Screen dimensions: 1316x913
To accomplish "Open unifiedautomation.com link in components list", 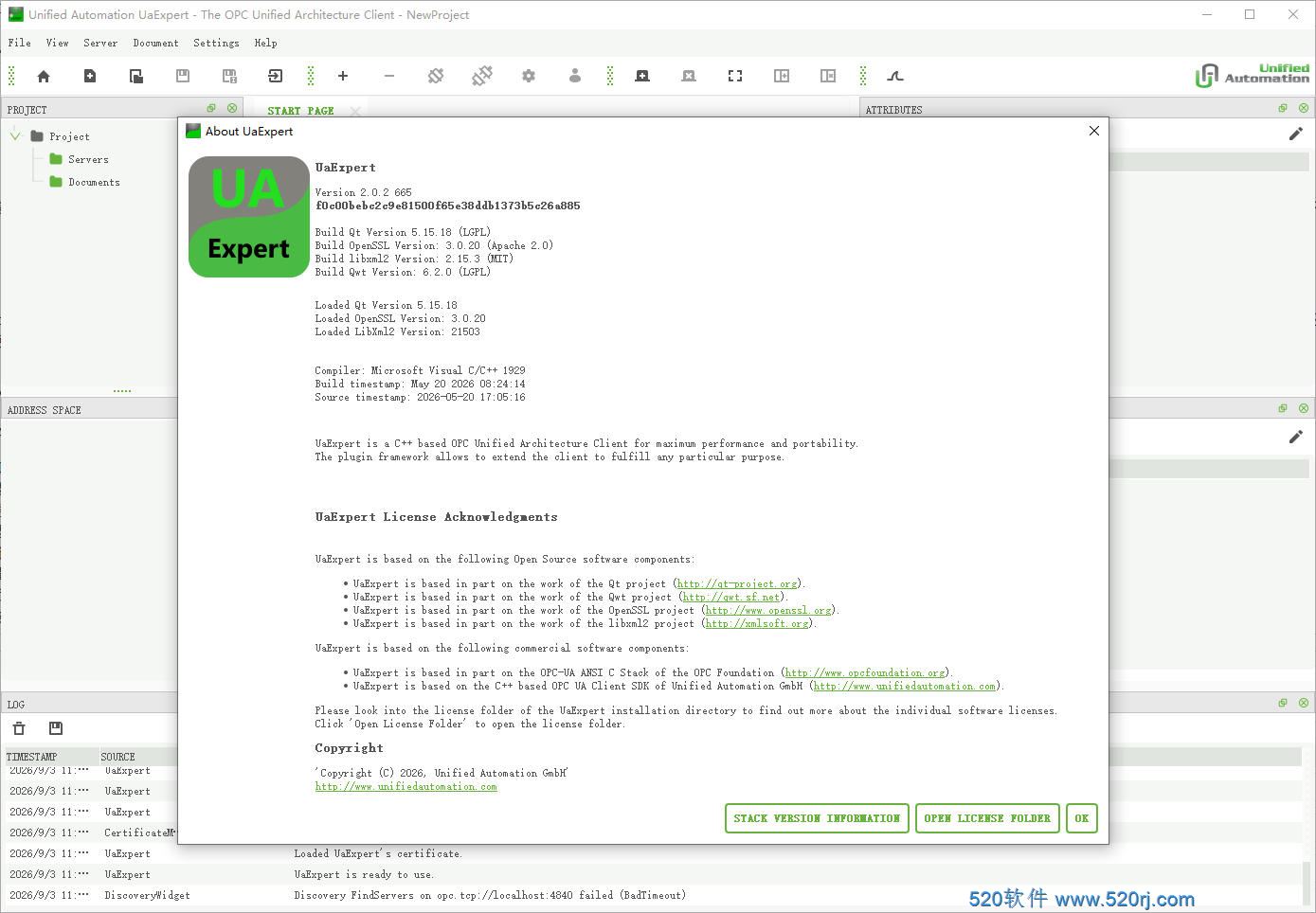I will [x=905, y=686].
